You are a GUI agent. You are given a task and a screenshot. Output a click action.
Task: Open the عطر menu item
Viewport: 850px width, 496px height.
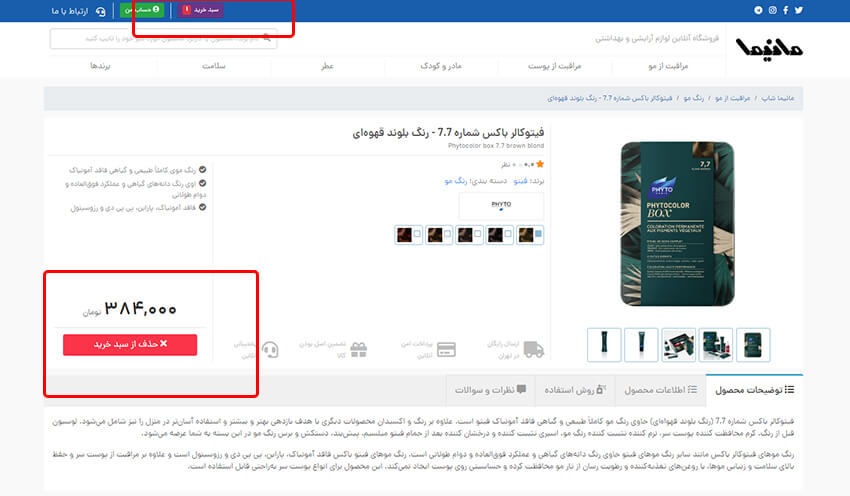tap(327, 66)
